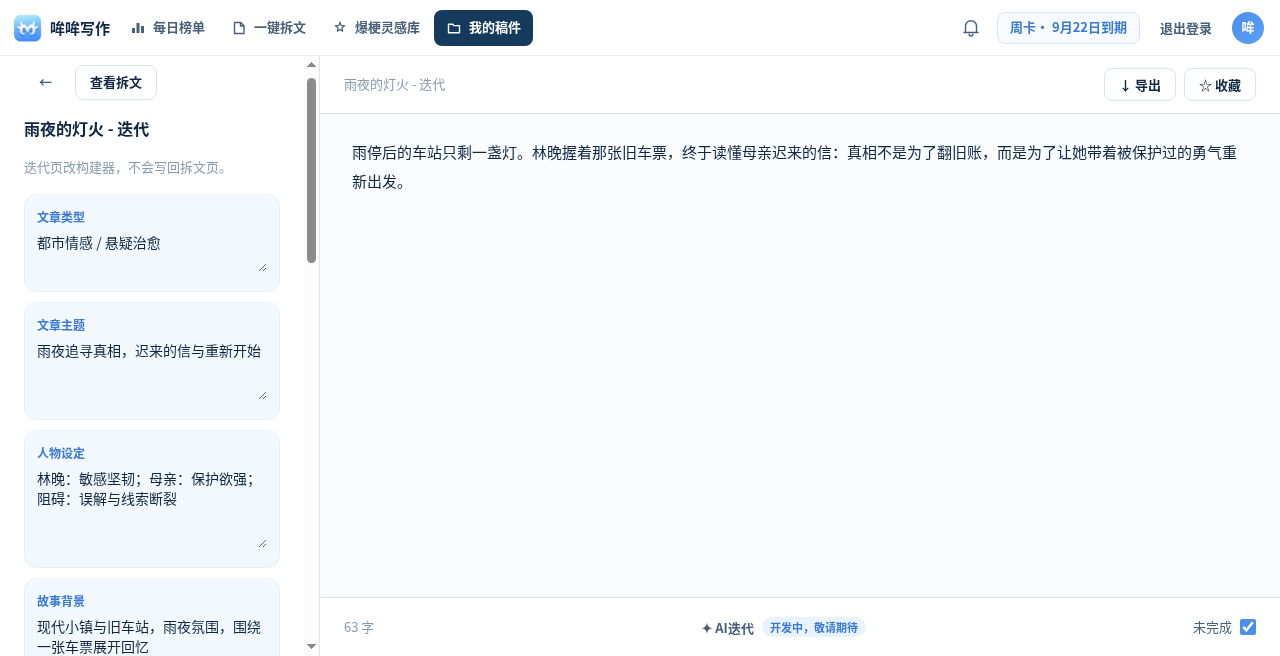Click the 文章类型 textarea resize handle

click(x=262, y=267)
